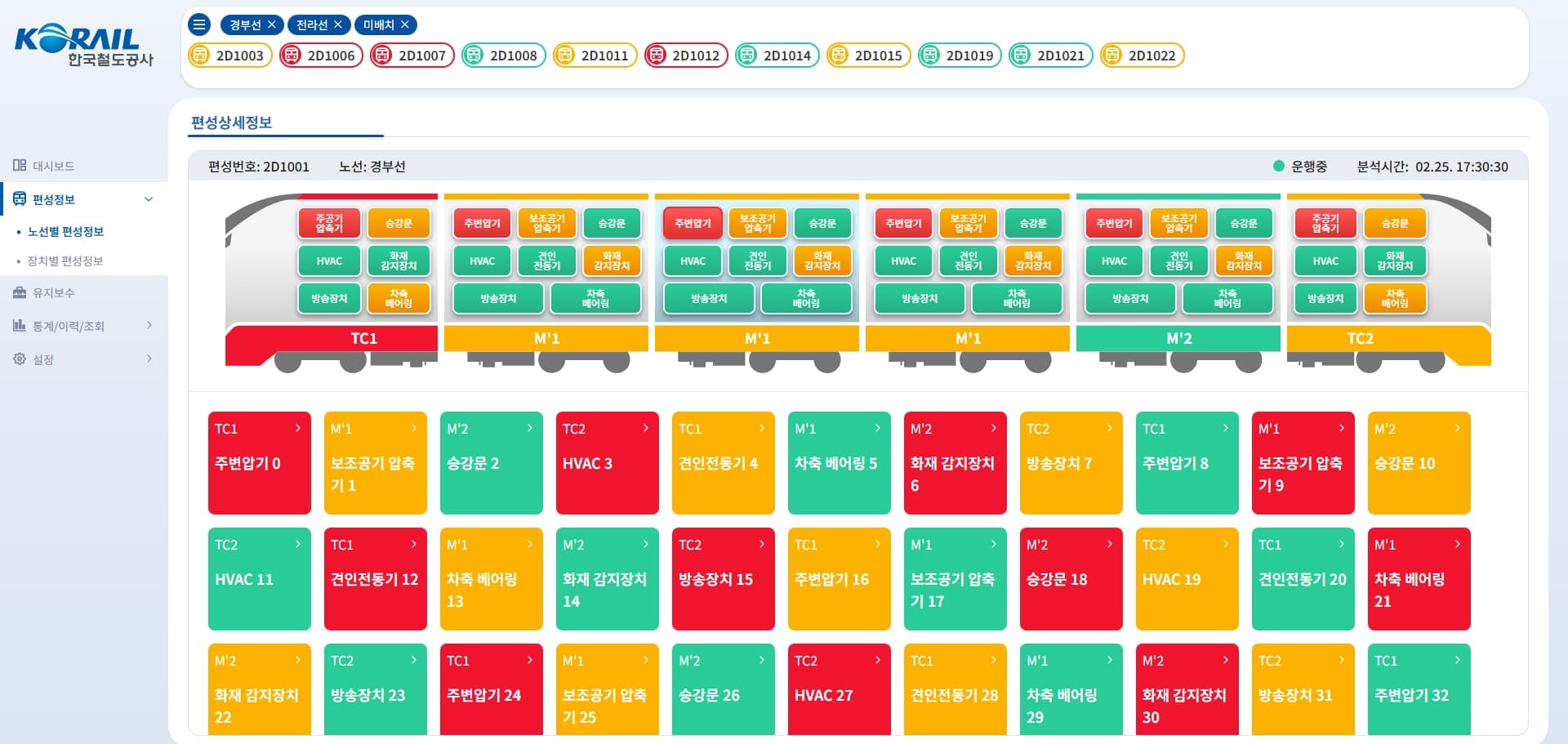The image size is (1568, 744).
Task: Select 장치별 편성정보 submenu item
Action: 65,261
